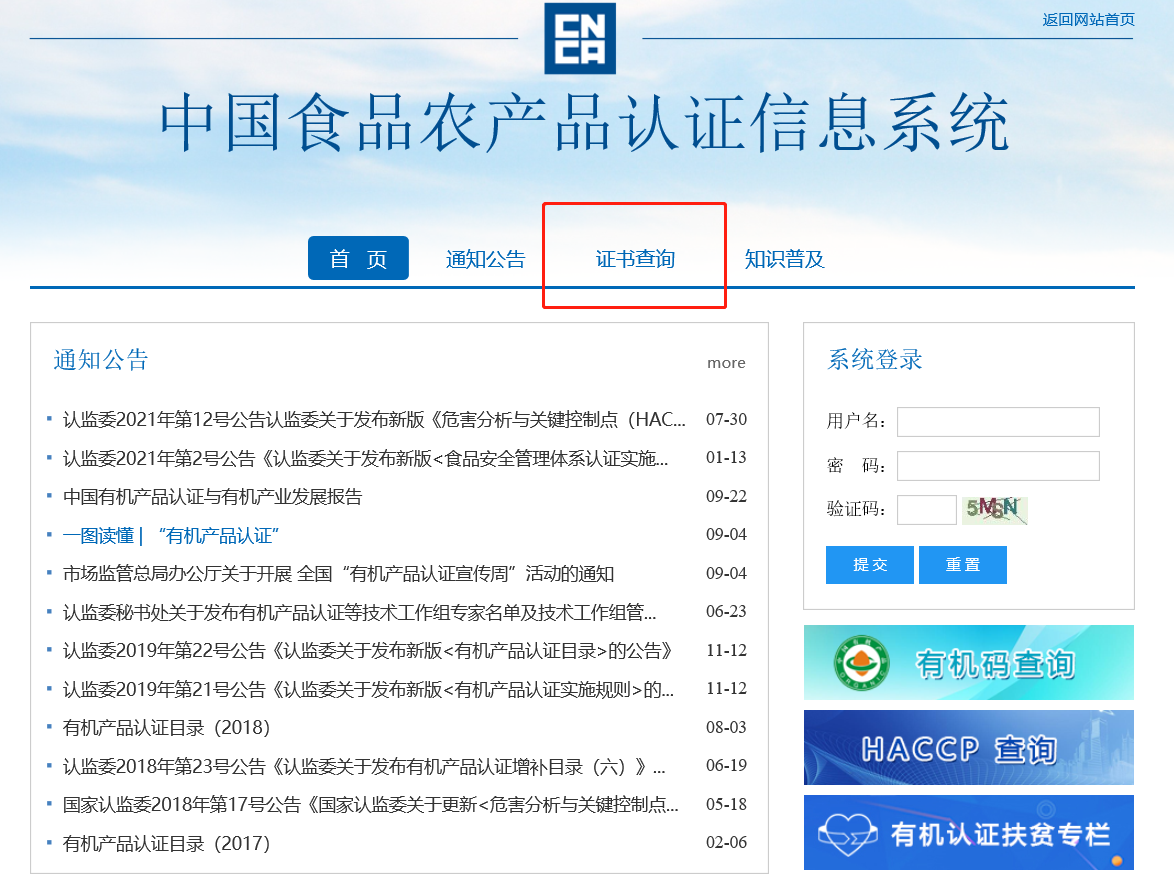Open the 有机认证扶贫专栏 banner
The width and height of the screenshot is (1174, 888).
(969, 833)
